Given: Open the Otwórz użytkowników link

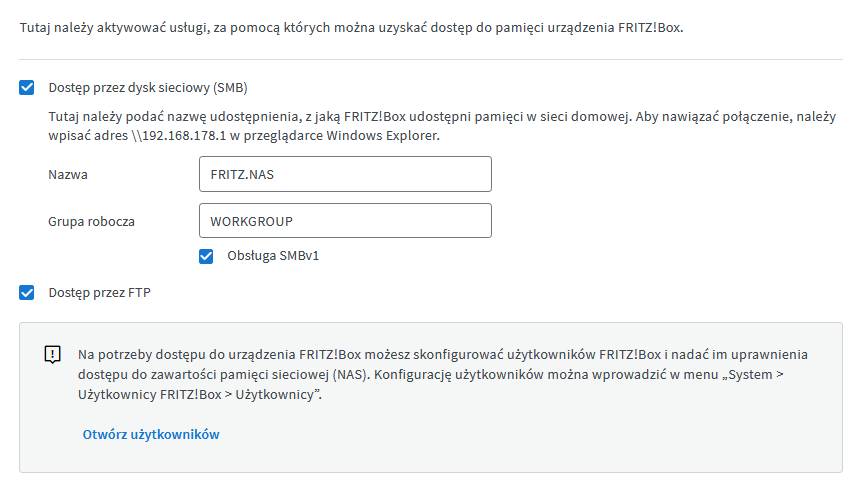Looking at the screenshot, I should click(151, 434).
